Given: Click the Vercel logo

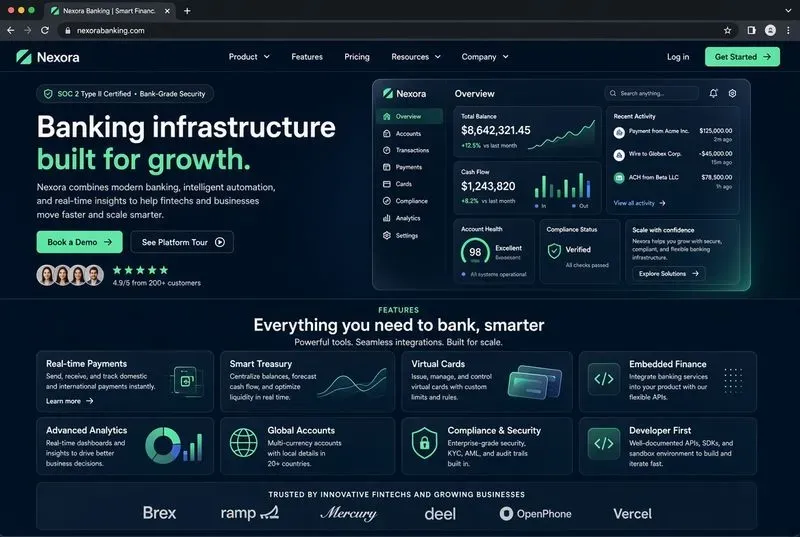Looking at the screenshot, I should tap(632, 514).
